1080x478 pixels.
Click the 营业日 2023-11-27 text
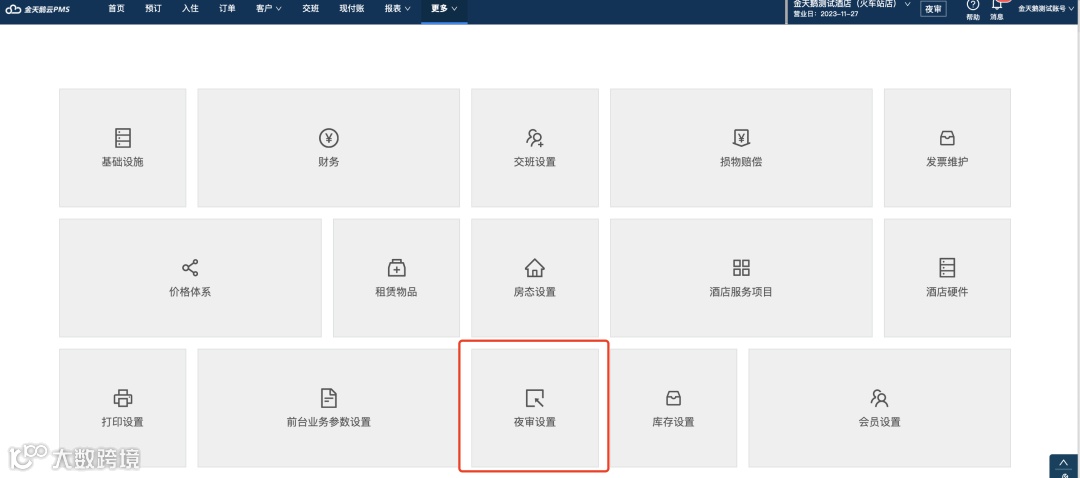[826, 14]
